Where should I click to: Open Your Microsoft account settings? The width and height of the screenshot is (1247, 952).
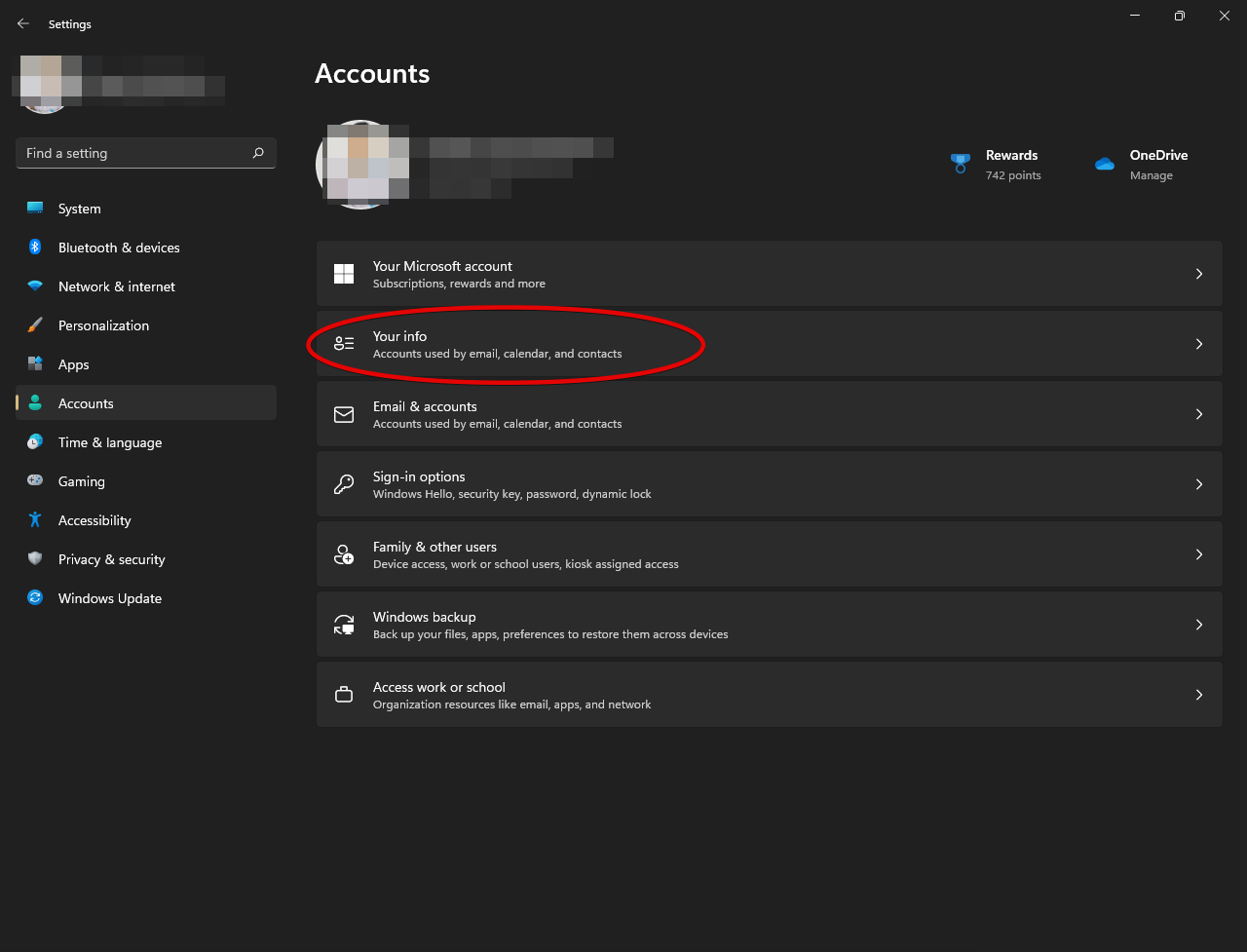770,274
